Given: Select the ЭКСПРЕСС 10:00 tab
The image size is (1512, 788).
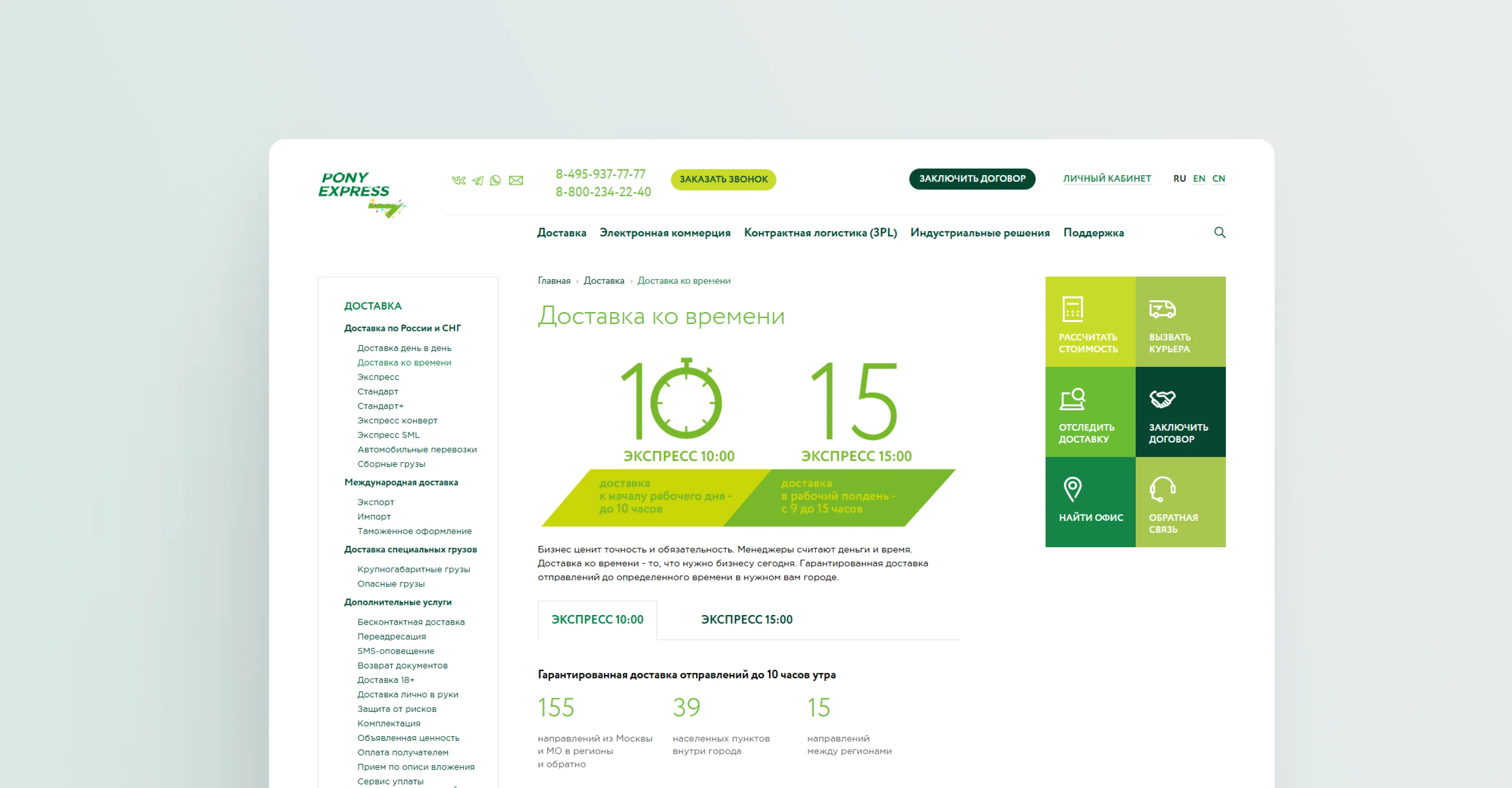Looking at the screenshot, I should pos(597,619).
